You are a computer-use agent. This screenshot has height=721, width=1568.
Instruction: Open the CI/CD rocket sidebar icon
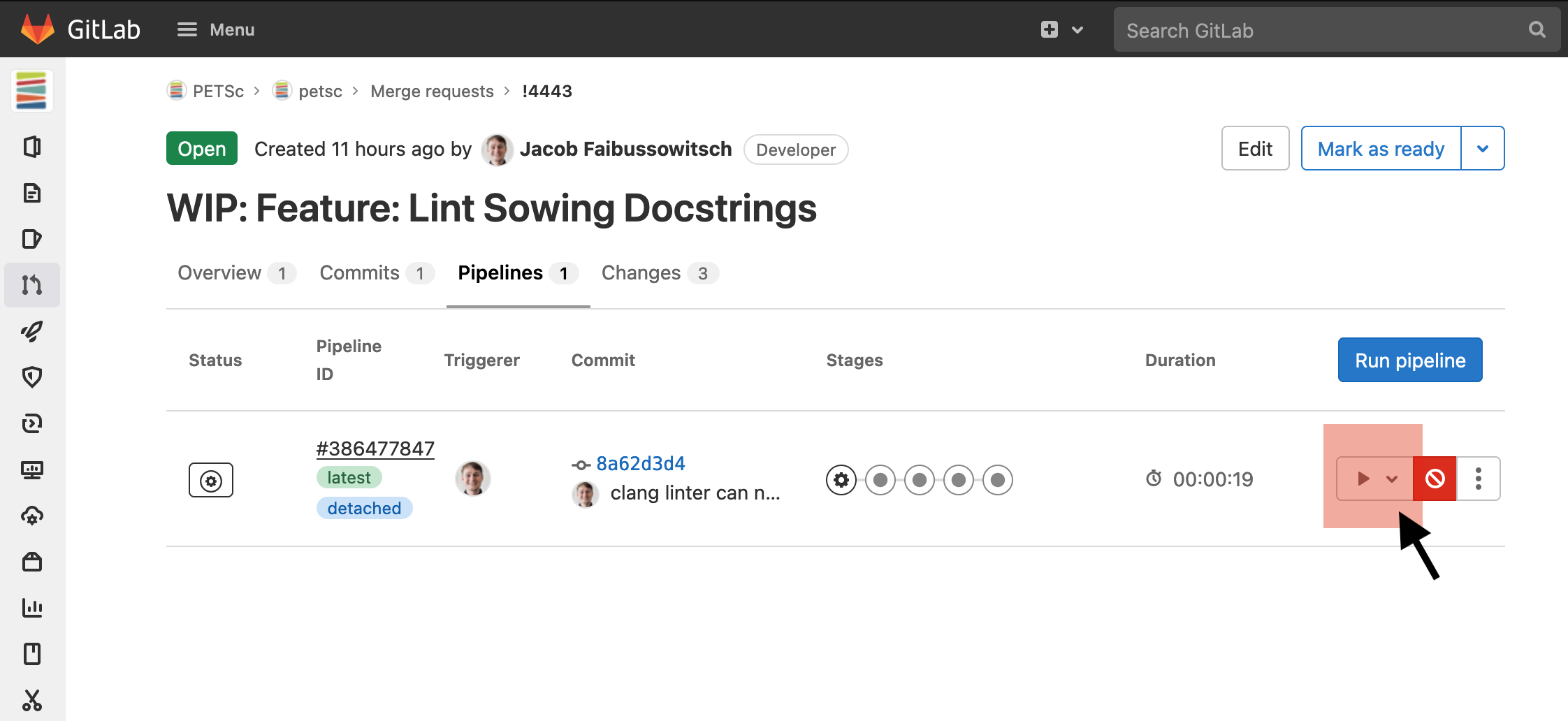coord(32,331)
